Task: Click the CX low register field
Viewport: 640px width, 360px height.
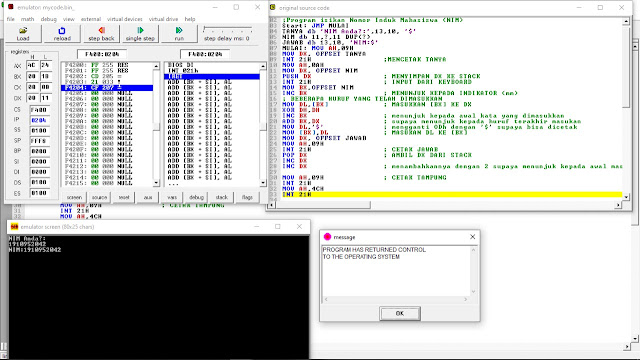Action: tap(45, 87)
